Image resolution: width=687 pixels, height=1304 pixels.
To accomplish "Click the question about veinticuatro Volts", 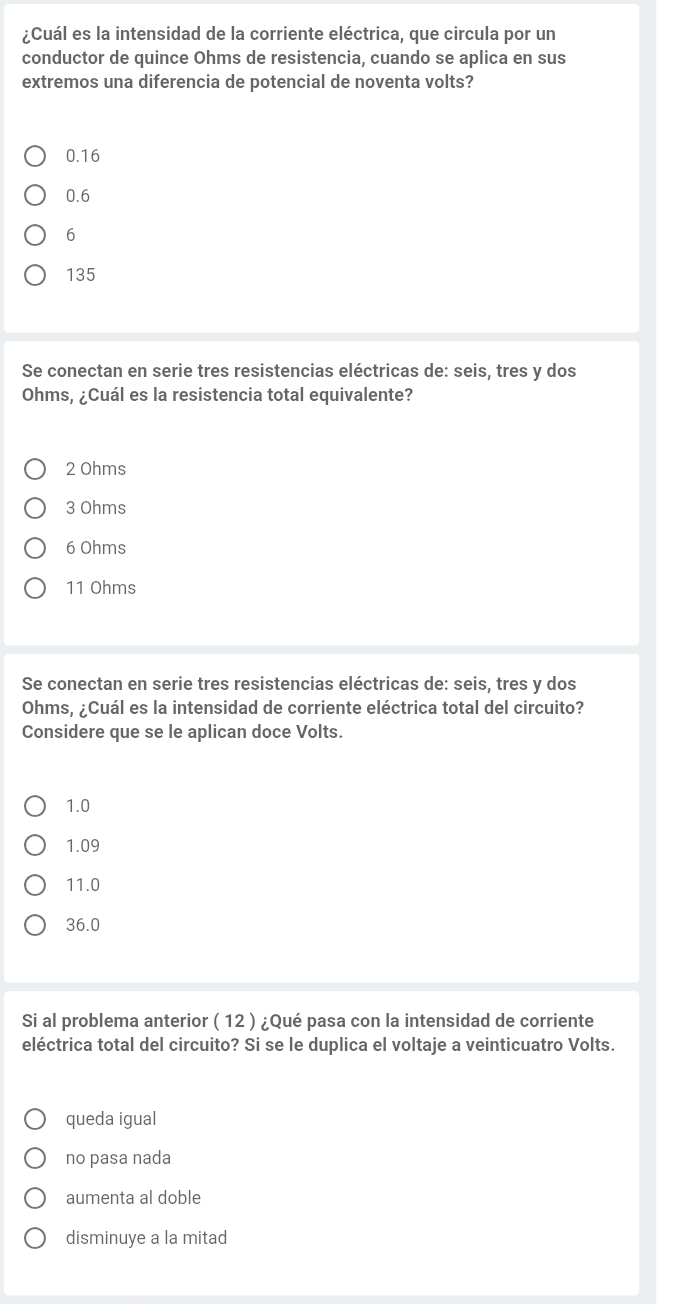I will point(318,1033).
